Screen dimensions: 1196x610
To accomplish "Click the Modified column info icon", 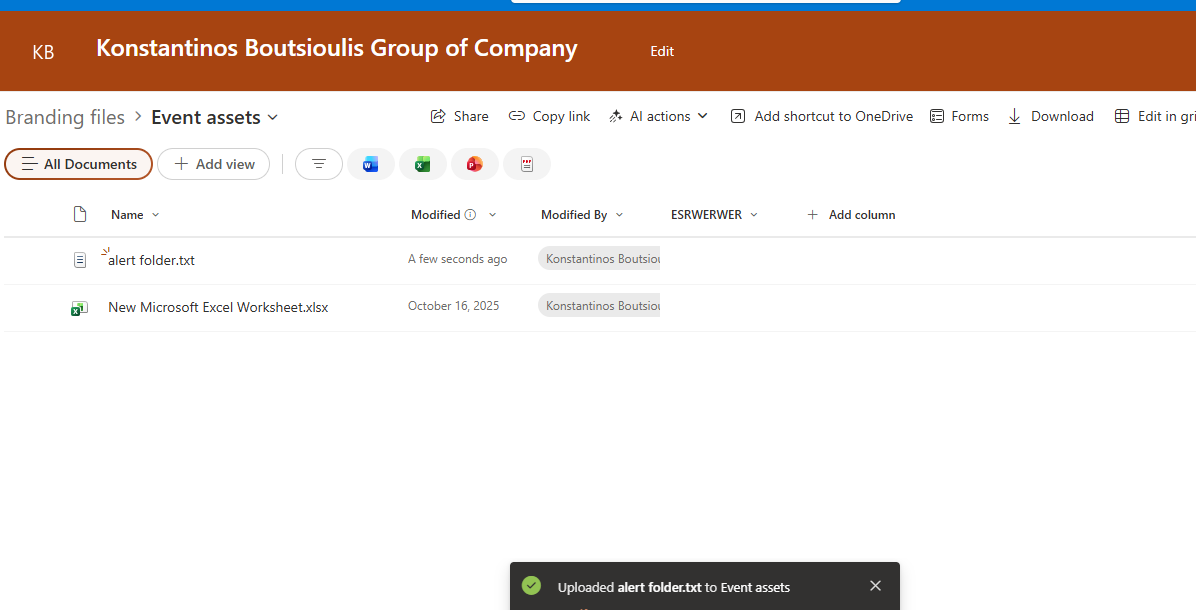I will click(x=470, y=215).
